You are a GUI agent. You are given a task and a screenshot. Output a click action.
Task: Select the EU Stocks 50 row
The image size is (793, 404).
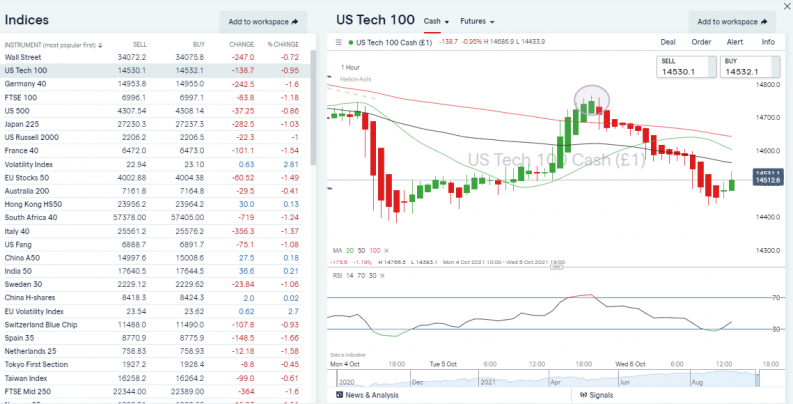(x=153, y=177)
